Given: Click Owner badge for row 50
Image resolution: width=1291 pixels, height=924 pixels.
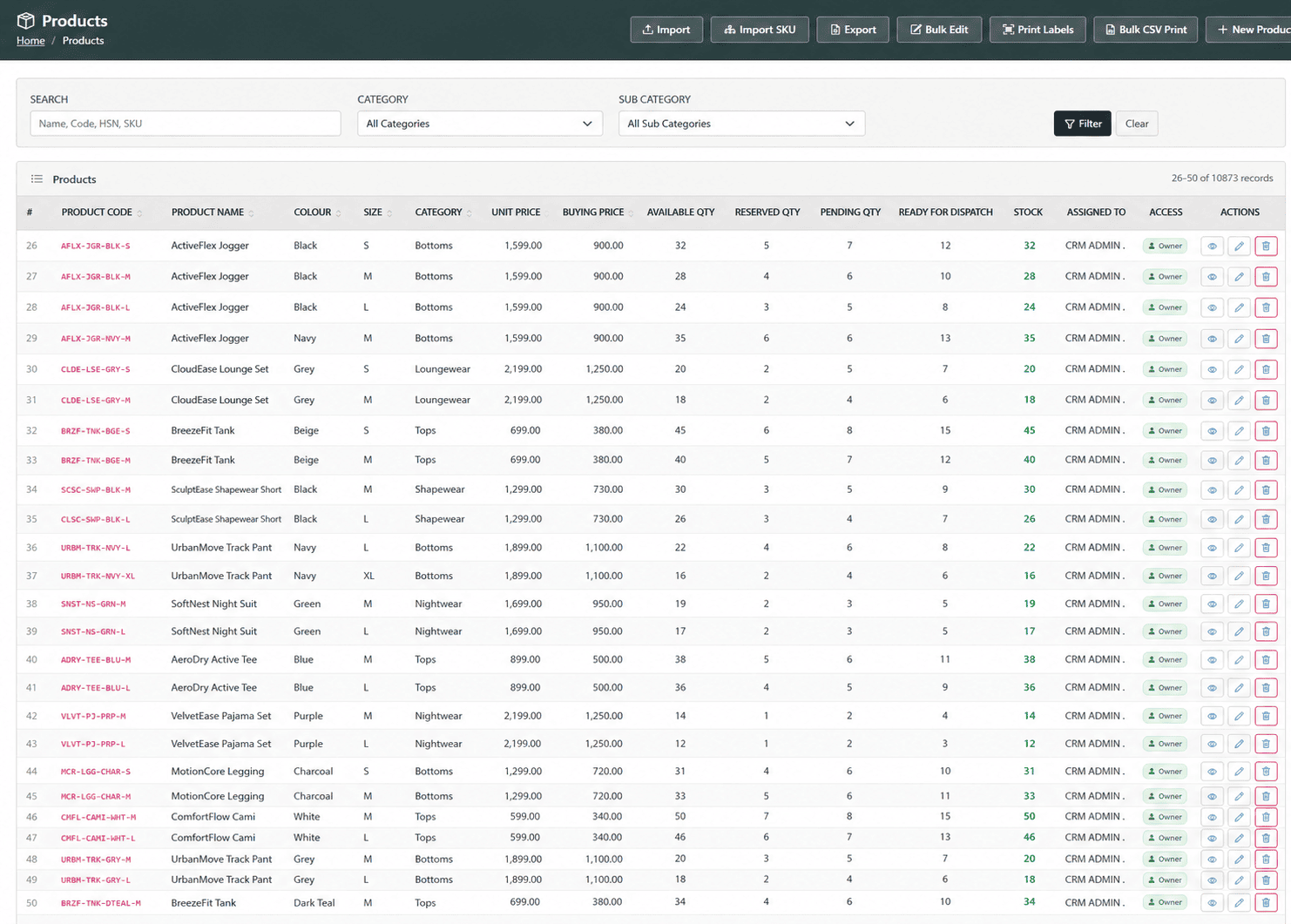Looking at the screenshot, I should 1165,903.
